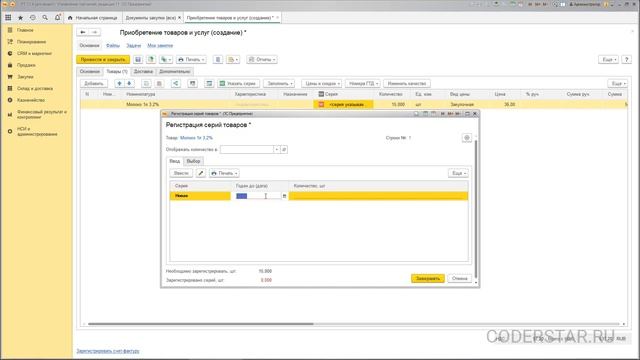Click the share/split row icon in goods toolbar

tap(176, 83)
